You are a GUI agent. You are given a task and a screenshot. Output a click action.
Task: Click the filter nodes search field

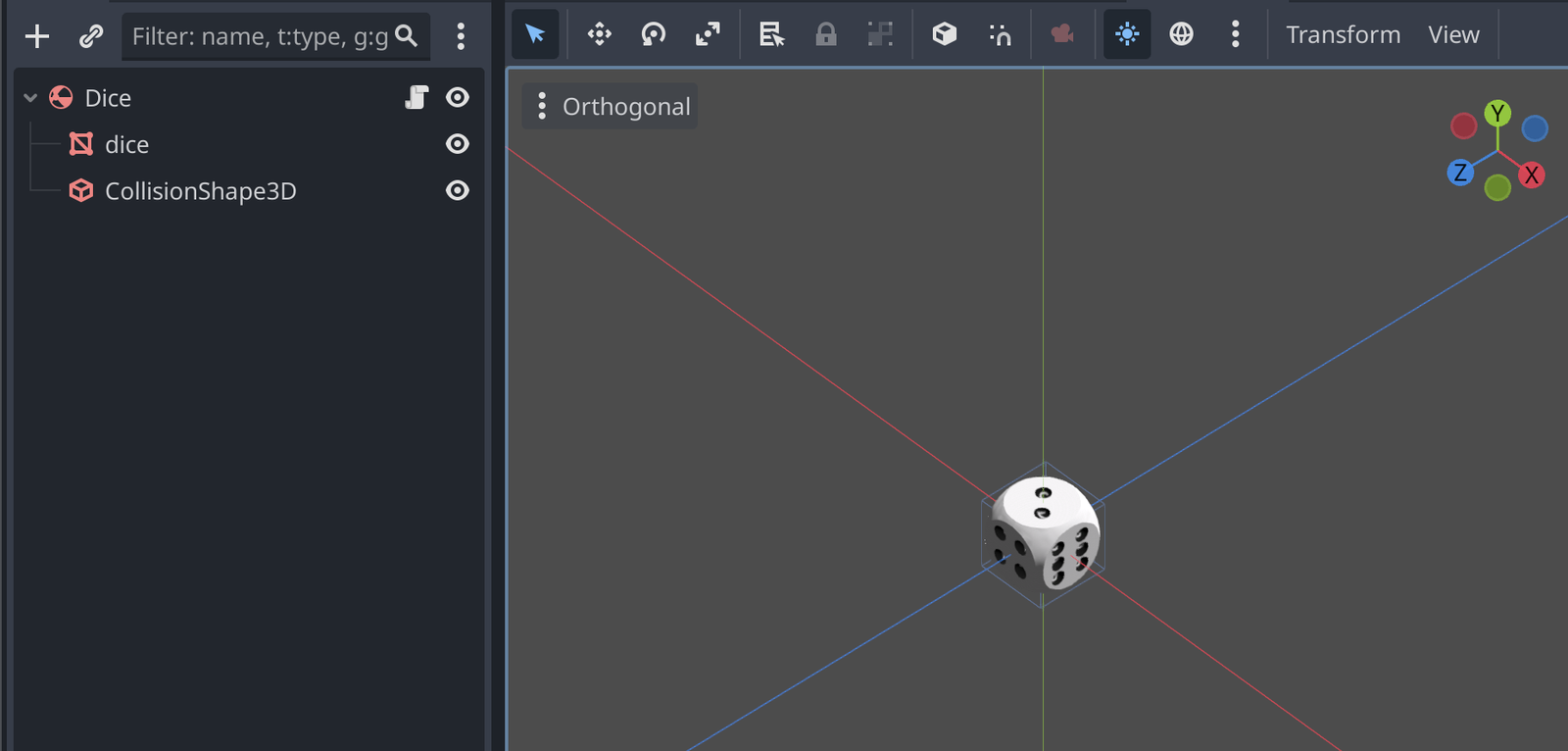(x=260, y=36)
